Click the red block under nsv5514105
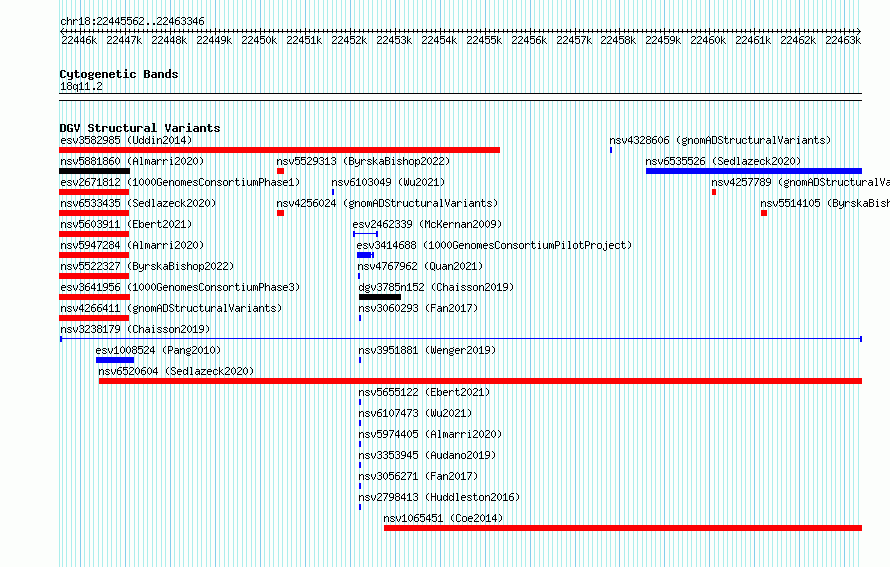 click(764, 213)
